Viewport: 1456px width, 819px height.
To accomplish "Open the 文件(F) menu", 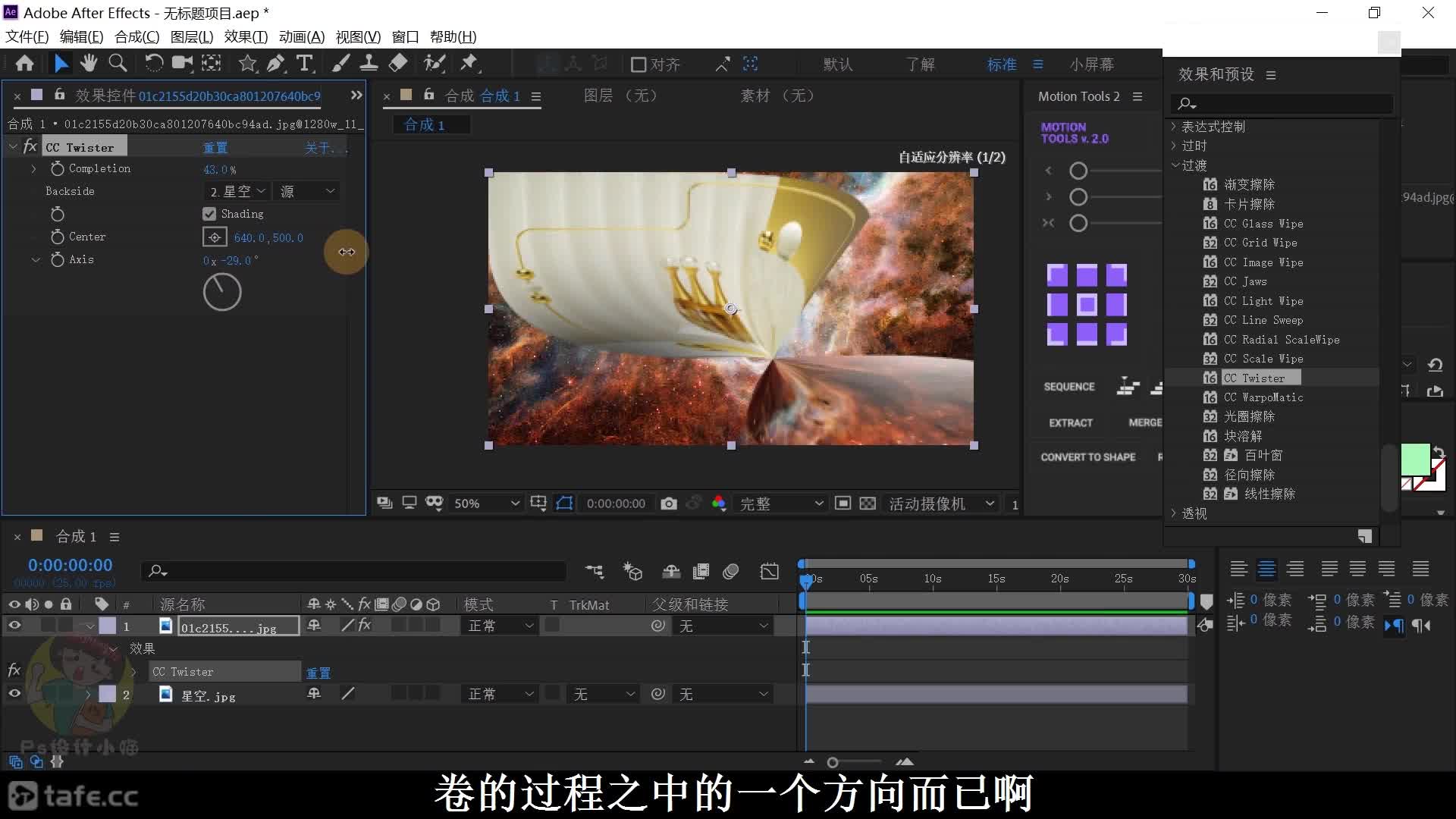I will click(x=27, y=36).
